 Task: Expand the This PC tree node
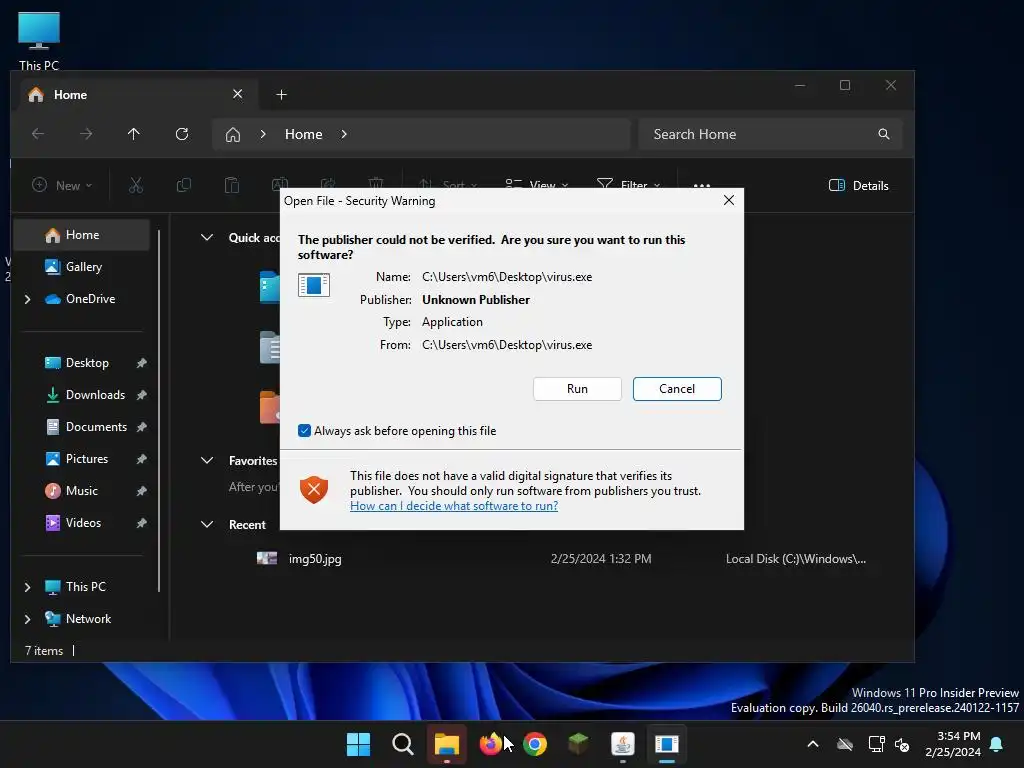click(x=27, y=587)
